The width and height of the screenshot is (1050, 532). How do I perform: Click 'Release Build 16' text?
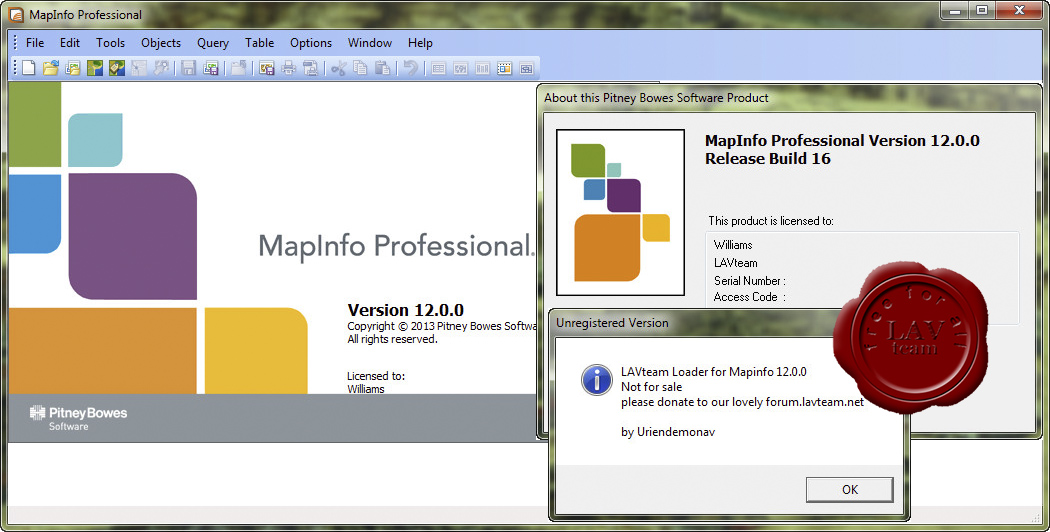(767, 159)
